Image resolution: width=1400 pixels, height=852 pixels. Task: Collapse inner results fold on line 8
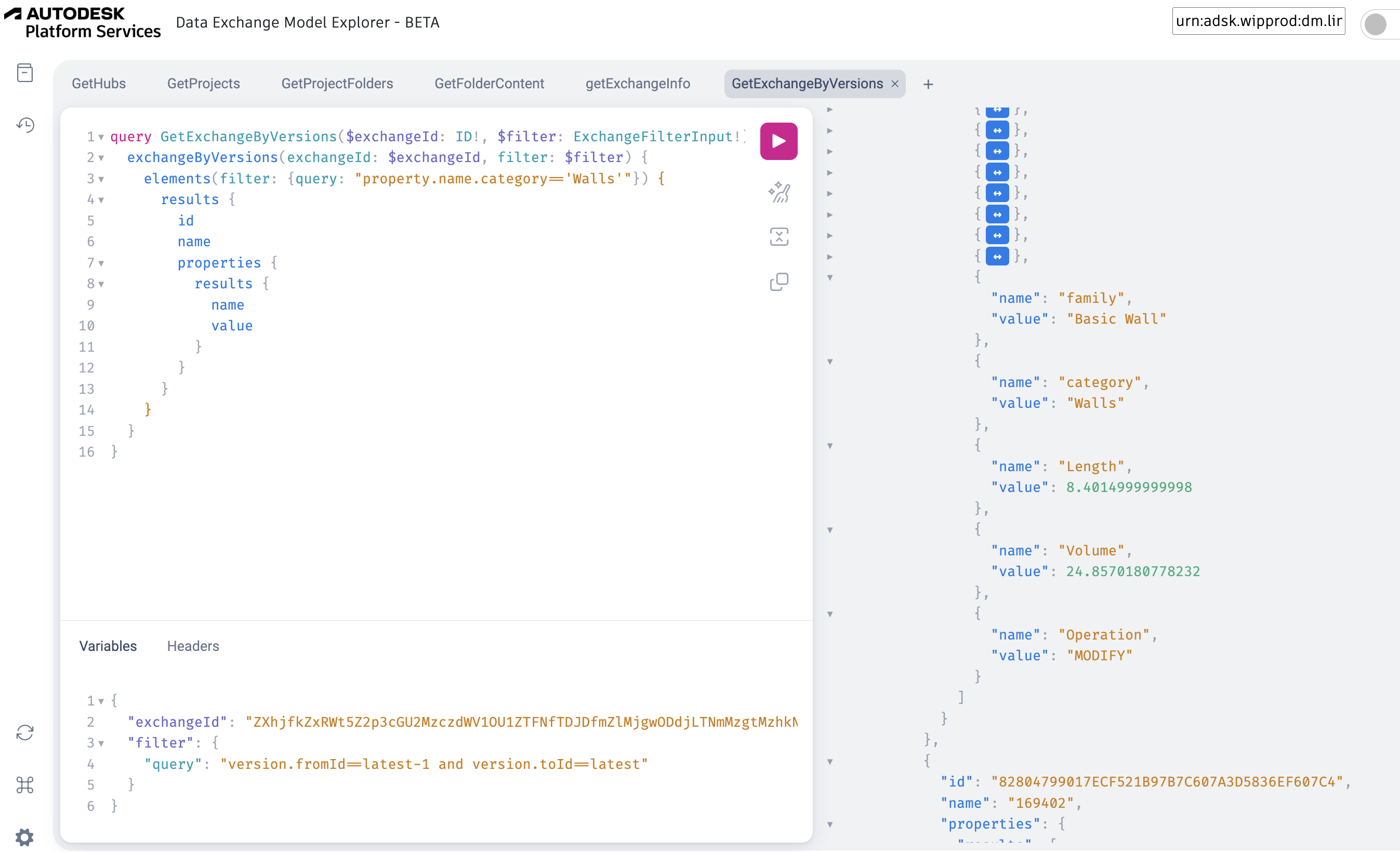[101, 284]
